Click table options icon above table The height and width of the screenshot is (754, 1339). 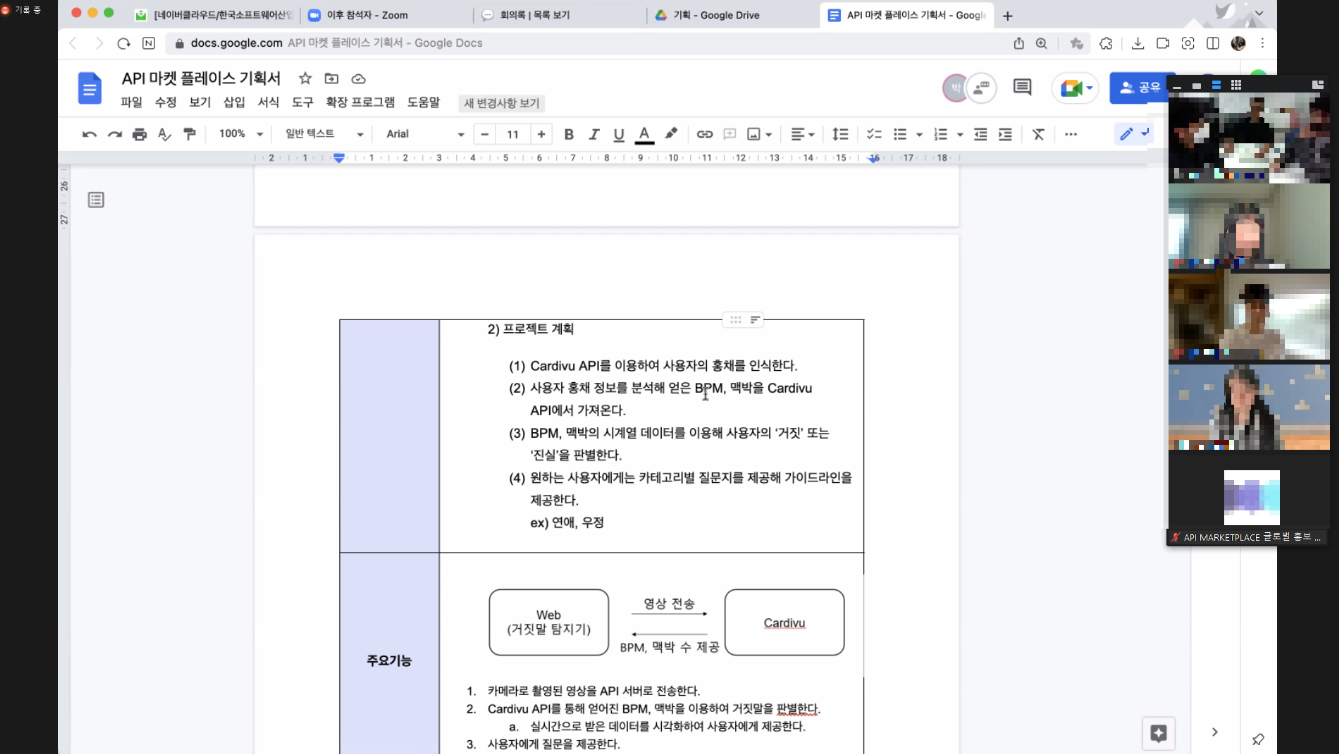coord(755,320)
